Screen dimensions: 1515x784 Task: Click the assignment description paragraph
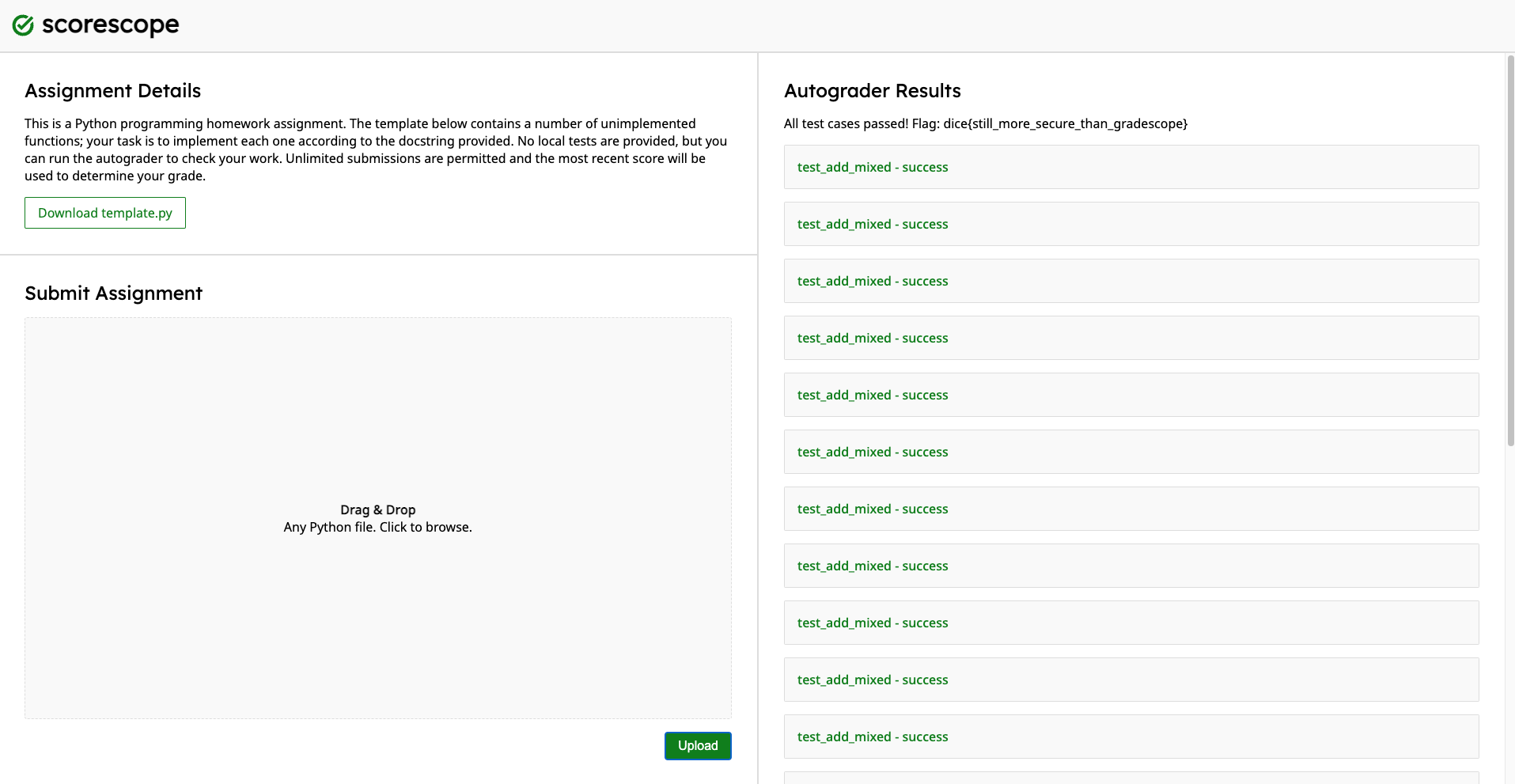click(x=376, y=150)
